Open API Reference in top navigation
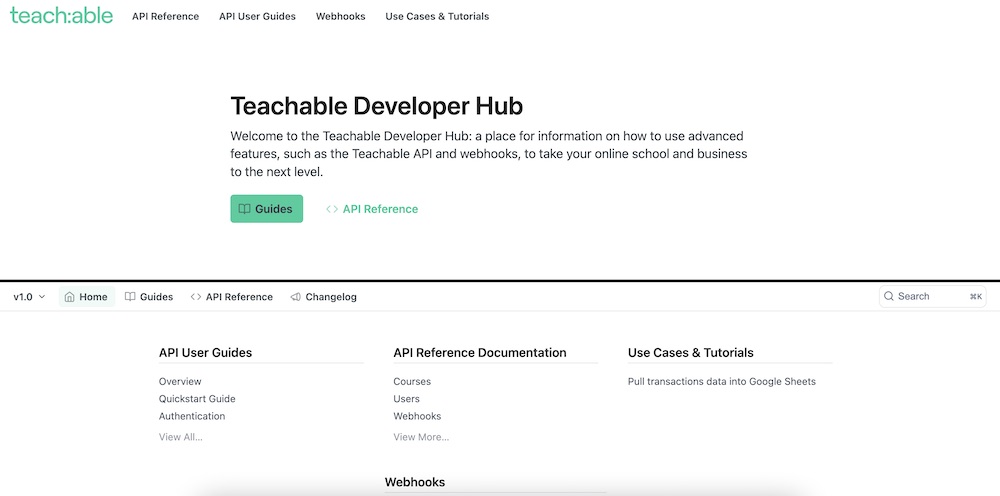The height and width of the screenshot is (496, 1000). (x=165, y=17)
